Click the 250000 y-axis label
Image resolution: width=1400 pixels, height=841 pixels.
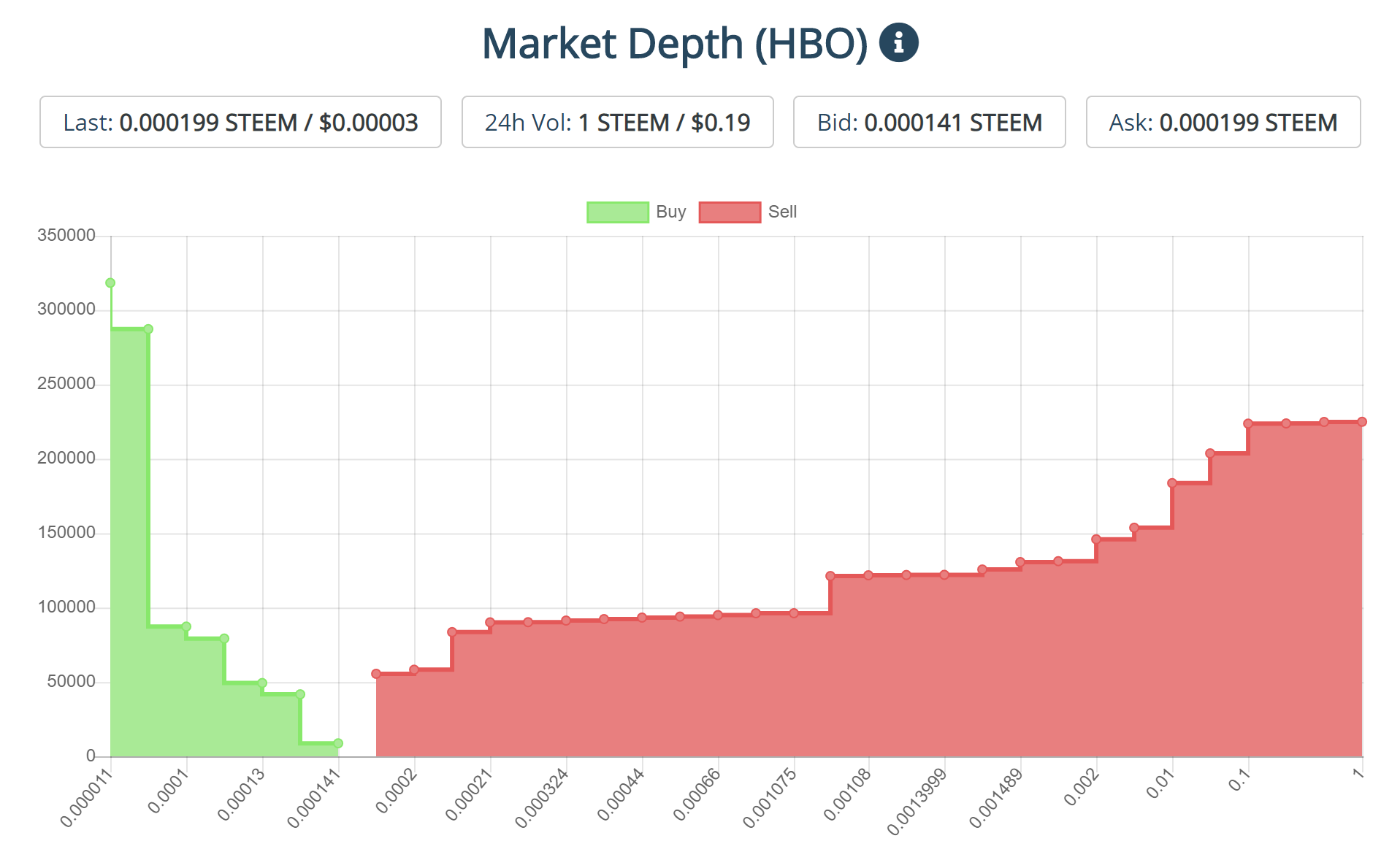(x=66, y=384)
